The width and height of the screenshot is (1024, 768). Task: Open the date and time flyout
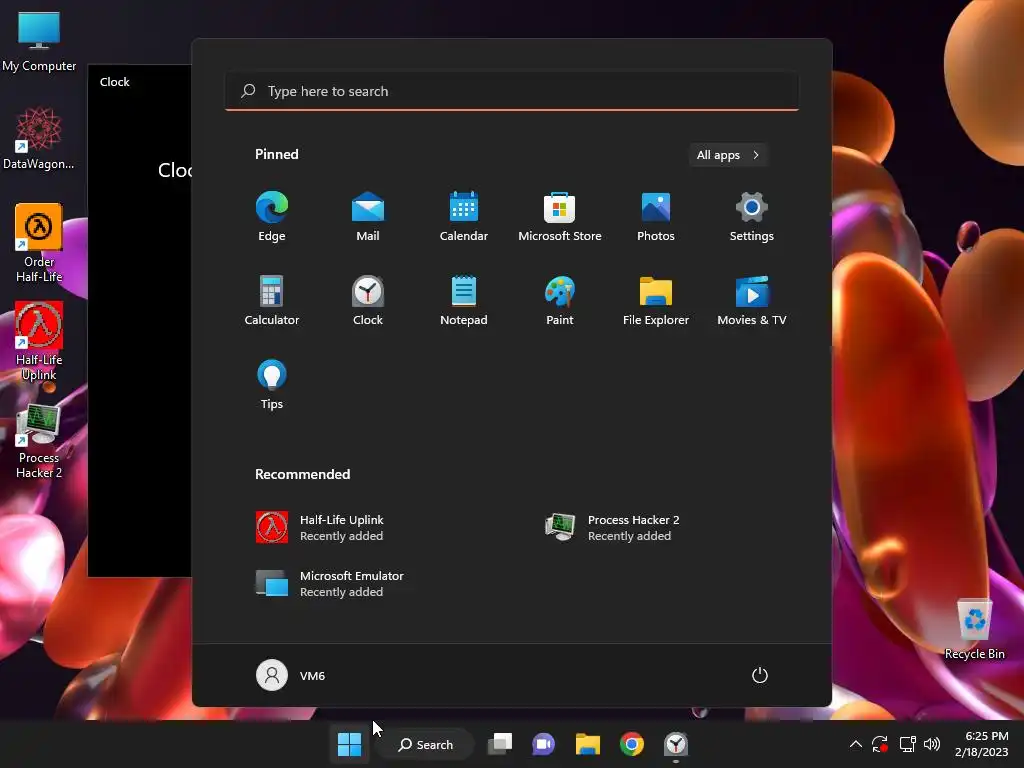tap(982, 744)
